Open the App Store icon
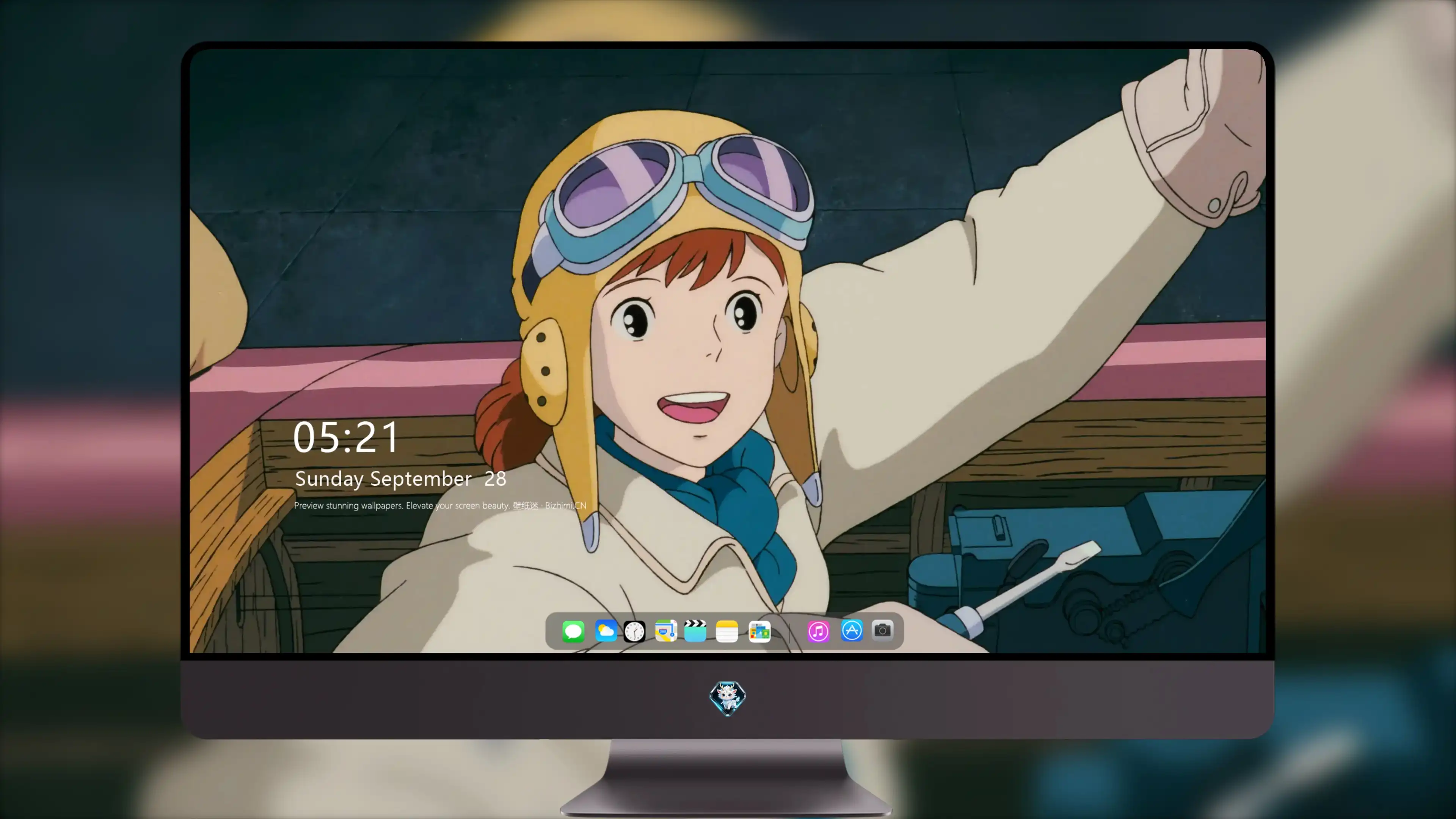Viewport: 1456px width, 819px height. coord(852,631)
